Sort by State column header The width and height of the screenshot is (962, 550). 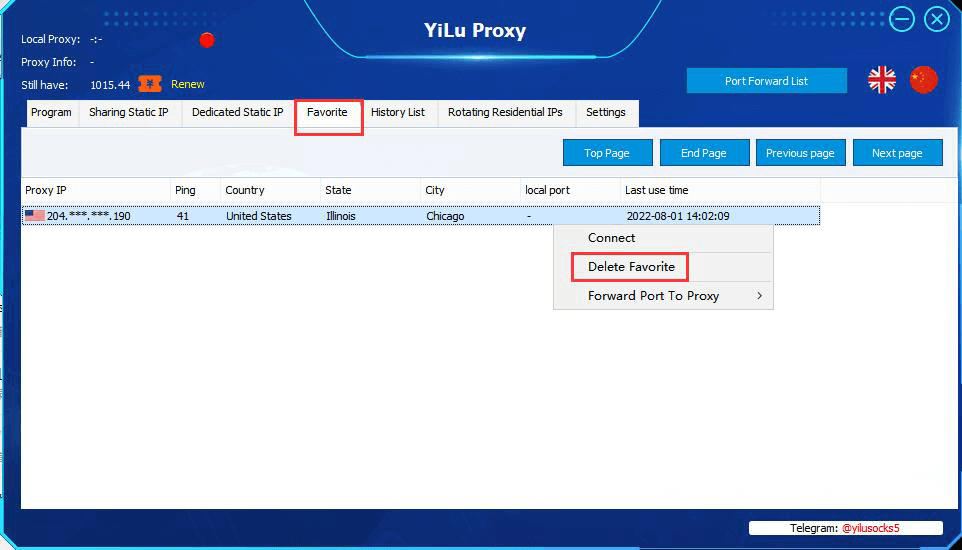coord(371,190)
